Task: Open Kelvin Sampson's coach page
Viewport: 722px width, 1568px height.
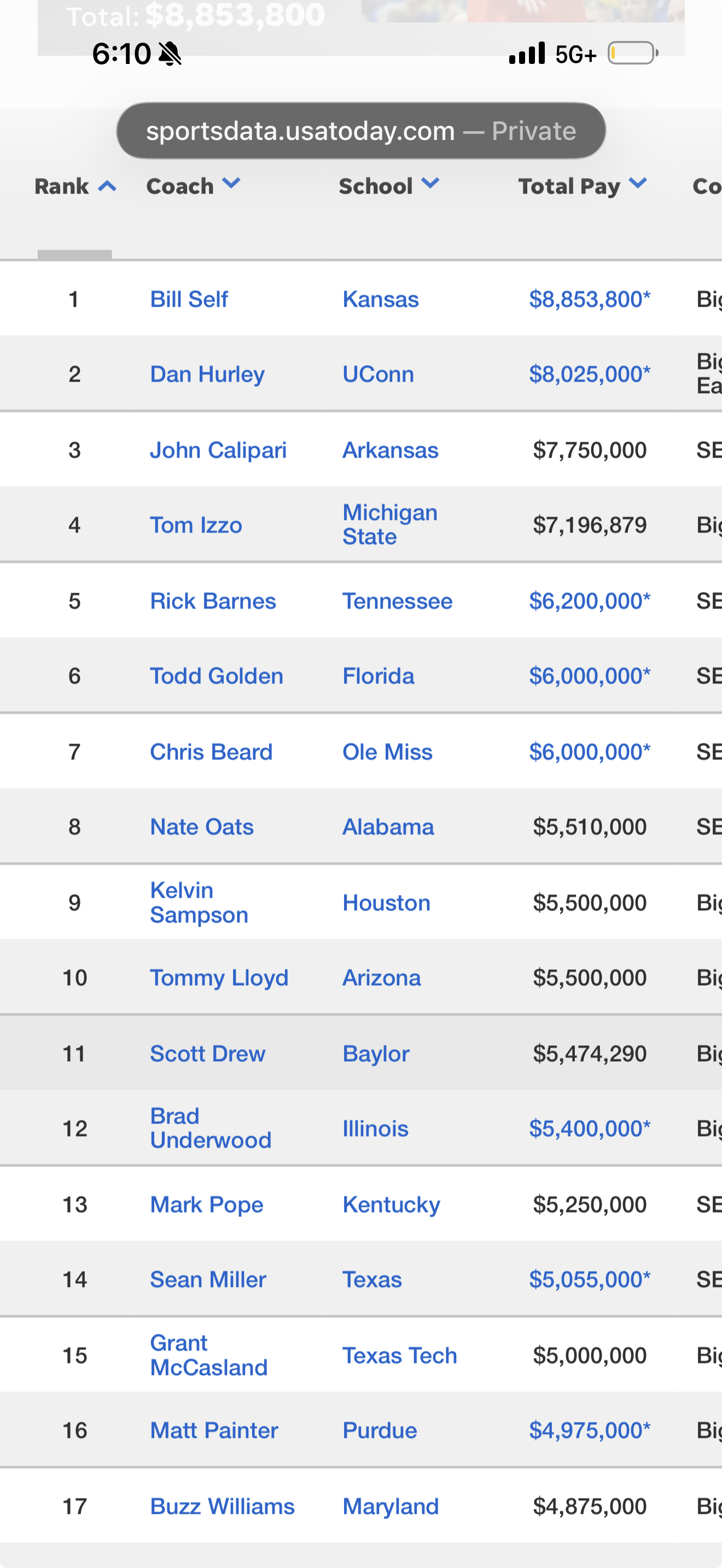Action: (199, 903)
